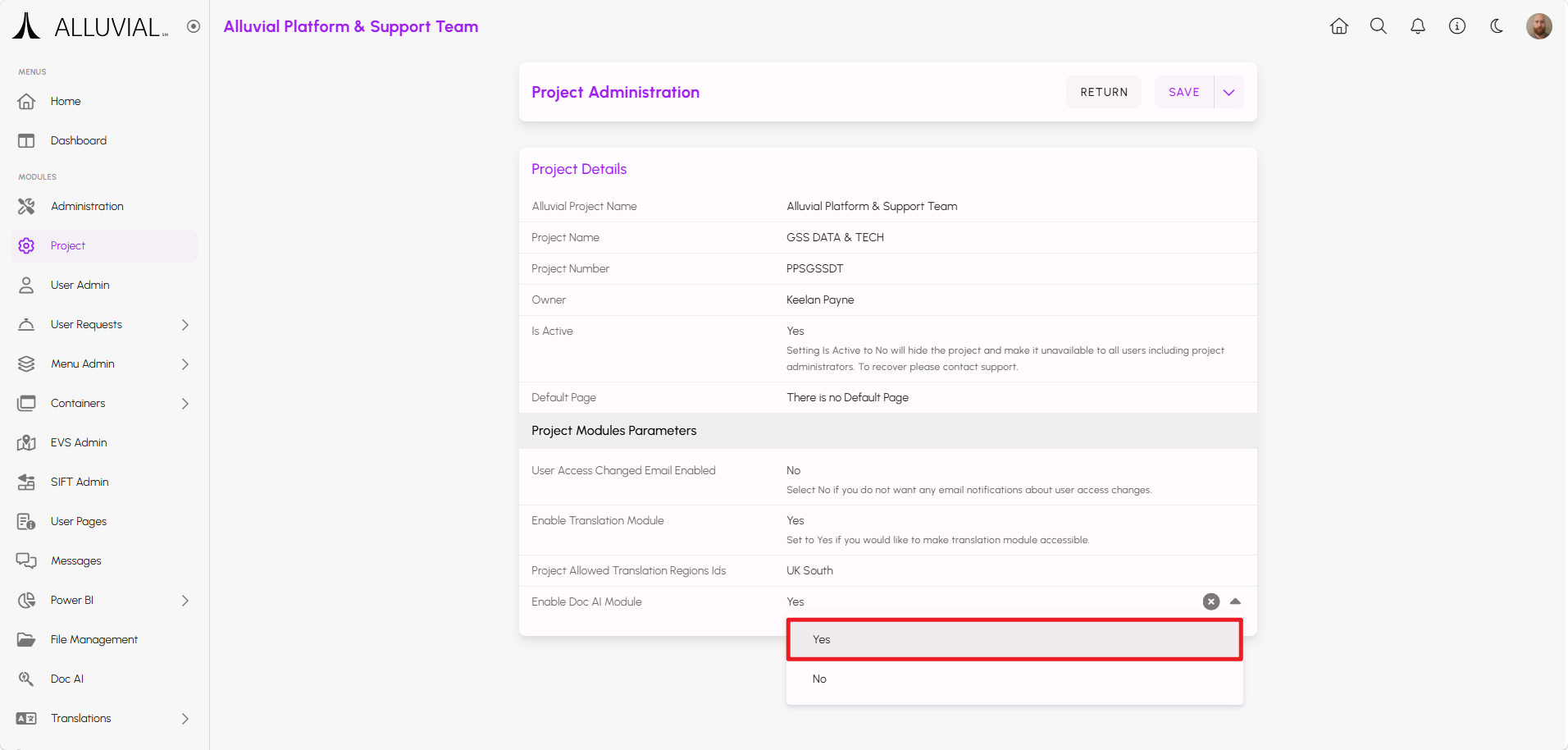Click the Menu Admin layers icon

coord(26,364)
